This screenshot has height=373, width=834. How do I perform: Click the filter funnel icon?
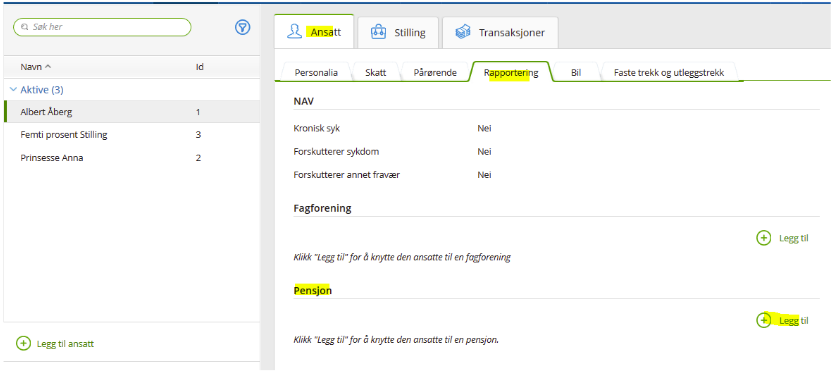pyautogui.click(x=243, y=27)
